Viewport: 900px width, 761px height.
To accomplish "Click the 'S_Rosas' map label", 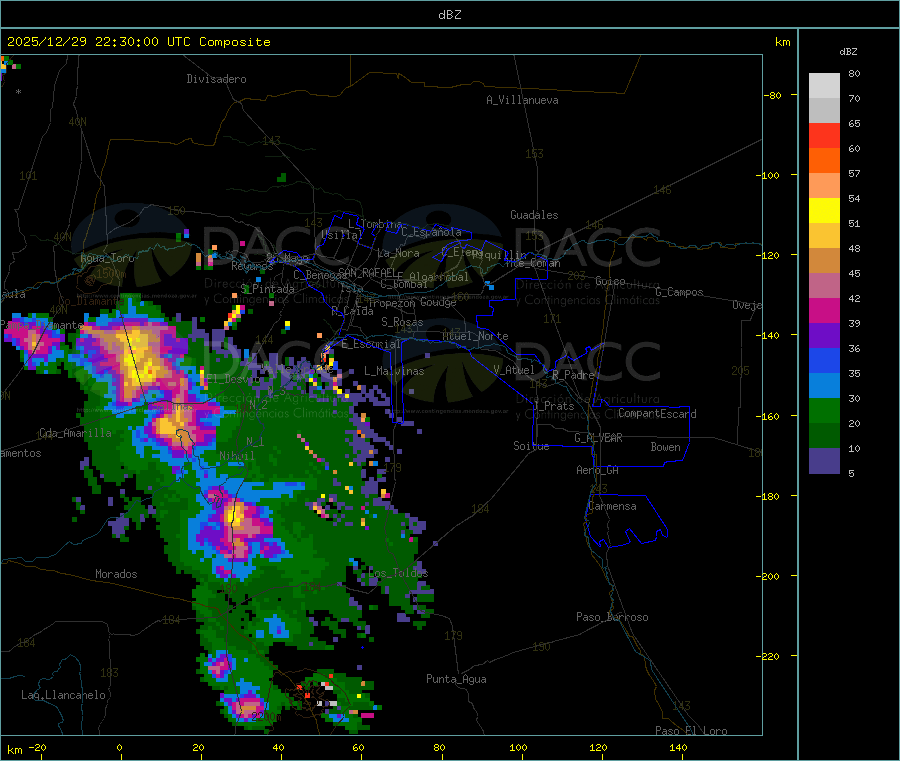I will (402, 322).
